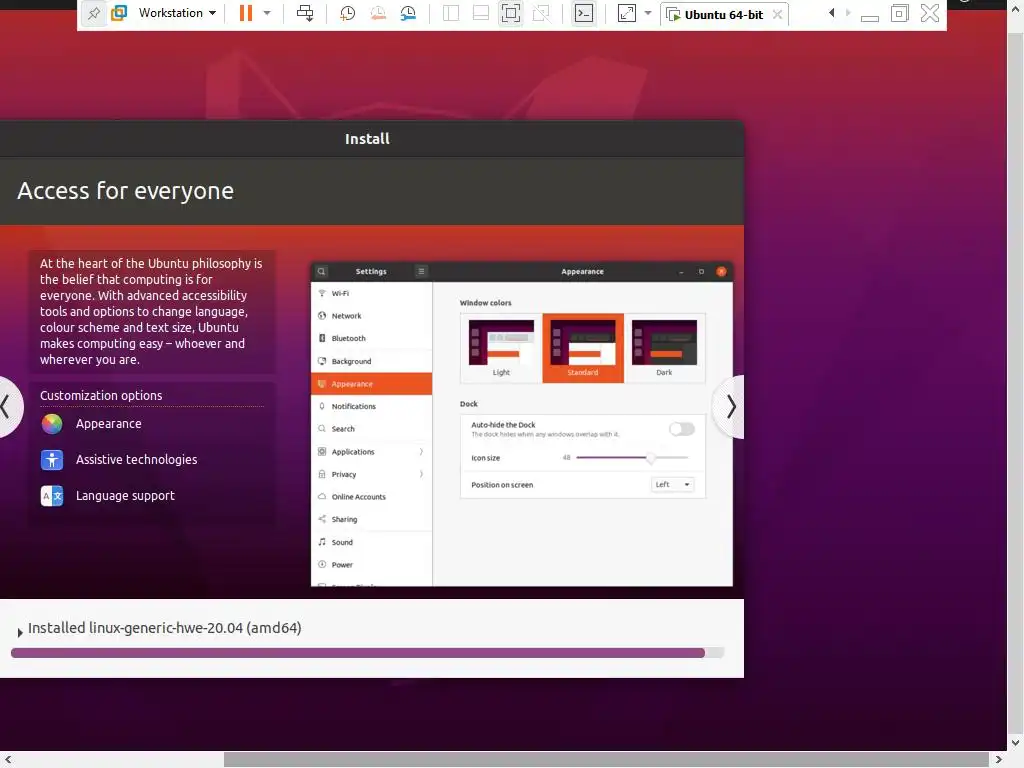Expand Applications chevron in Settings sidebar
The image size is (1024, 768).
pos(421,452)
